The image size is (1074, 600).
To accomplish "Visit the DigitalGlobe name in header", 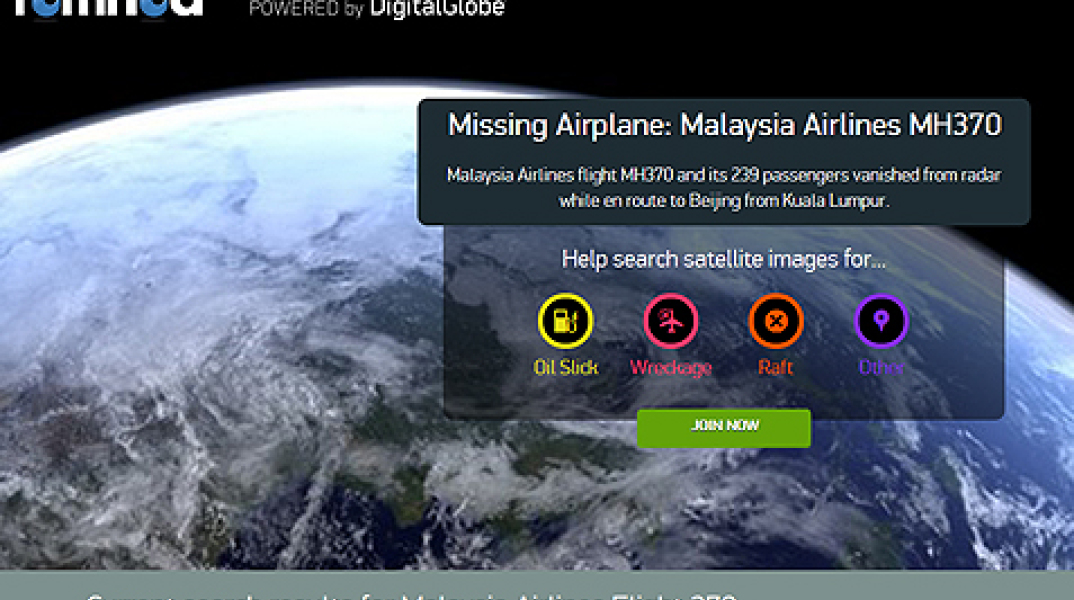I will [x=437, y=9].
